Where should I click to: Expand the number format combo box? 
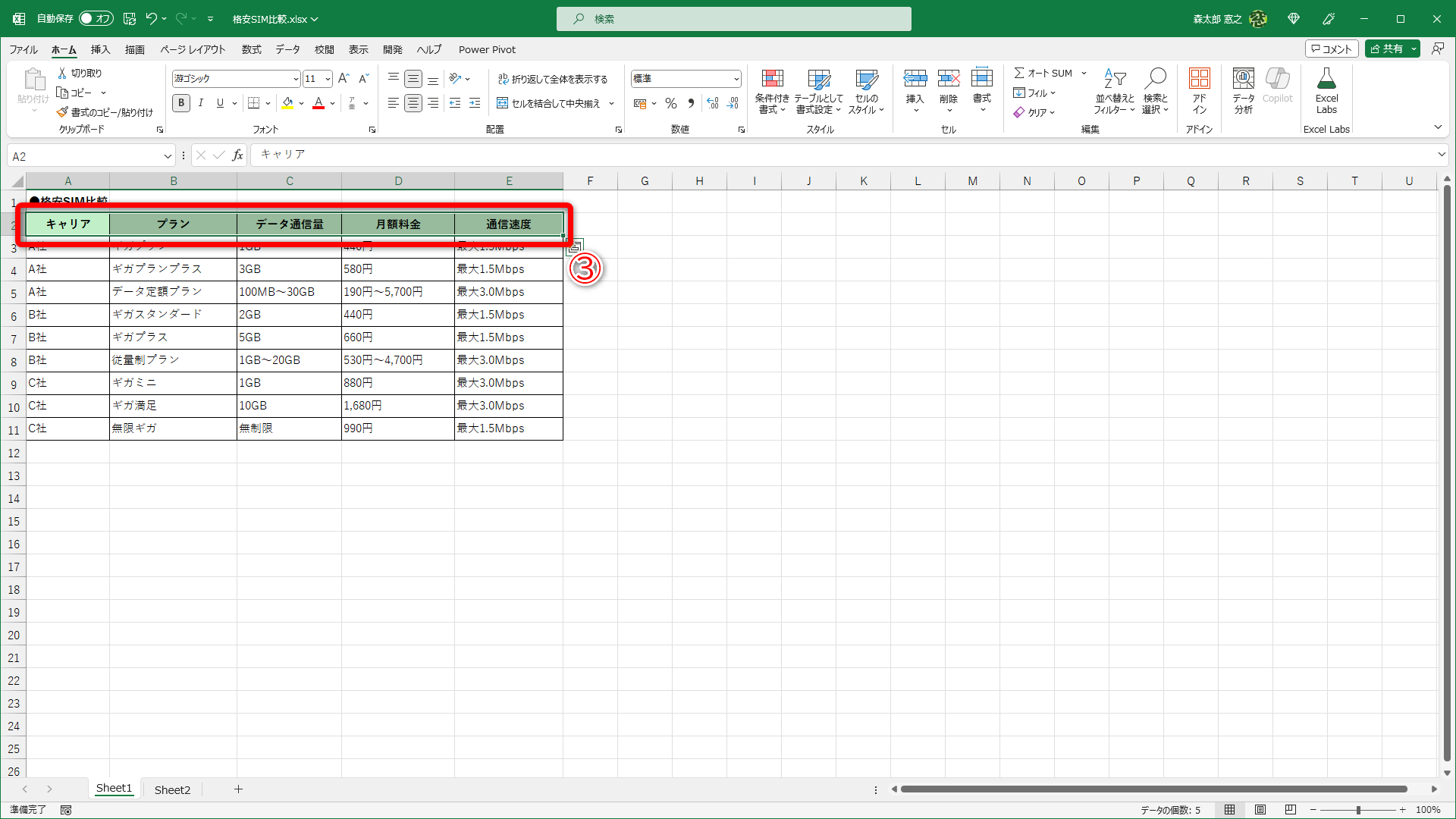point(736,79)
